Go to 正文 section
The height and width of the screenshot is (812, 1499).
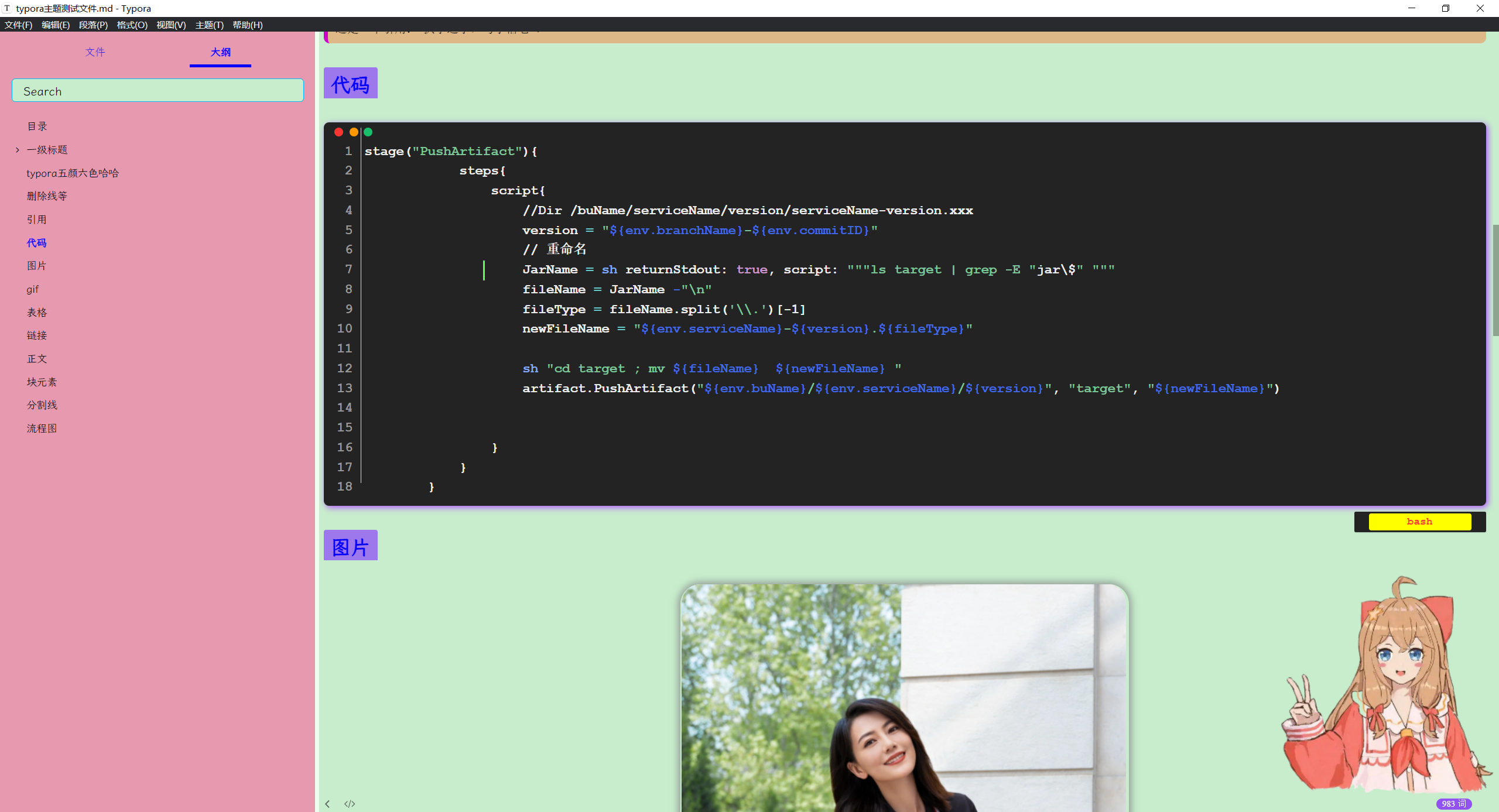click(36, 359)
